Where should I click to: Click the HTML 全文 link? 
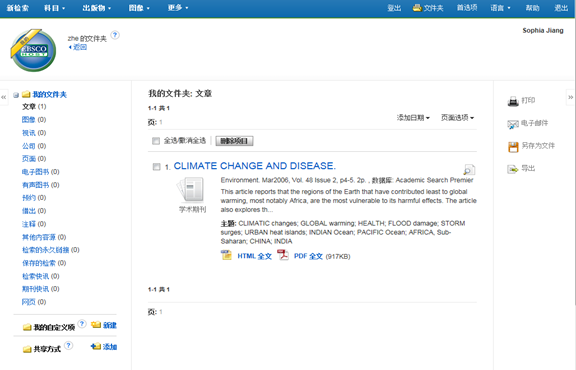click(254, 256)
